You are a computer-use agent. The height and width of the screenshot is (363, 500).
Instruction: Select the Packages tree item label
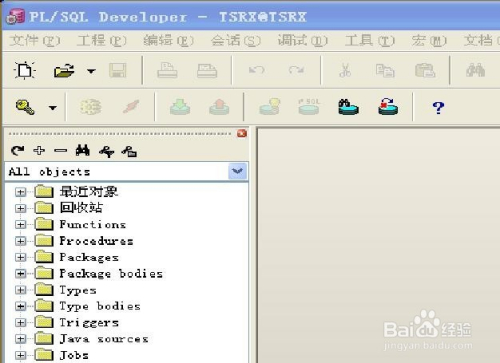click(89, 257)
